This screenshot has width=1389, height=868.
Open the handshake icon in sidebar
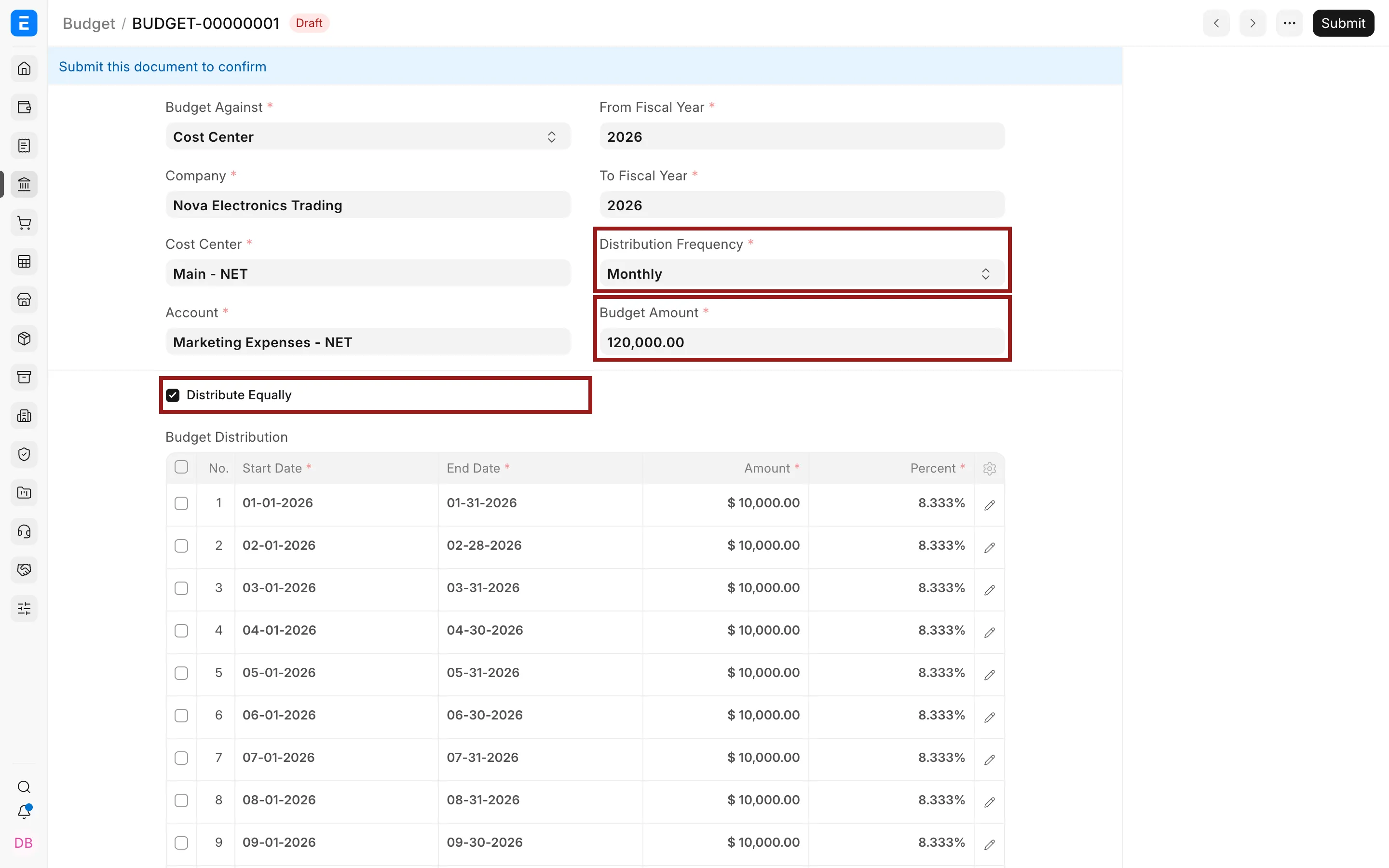(24, 570)
